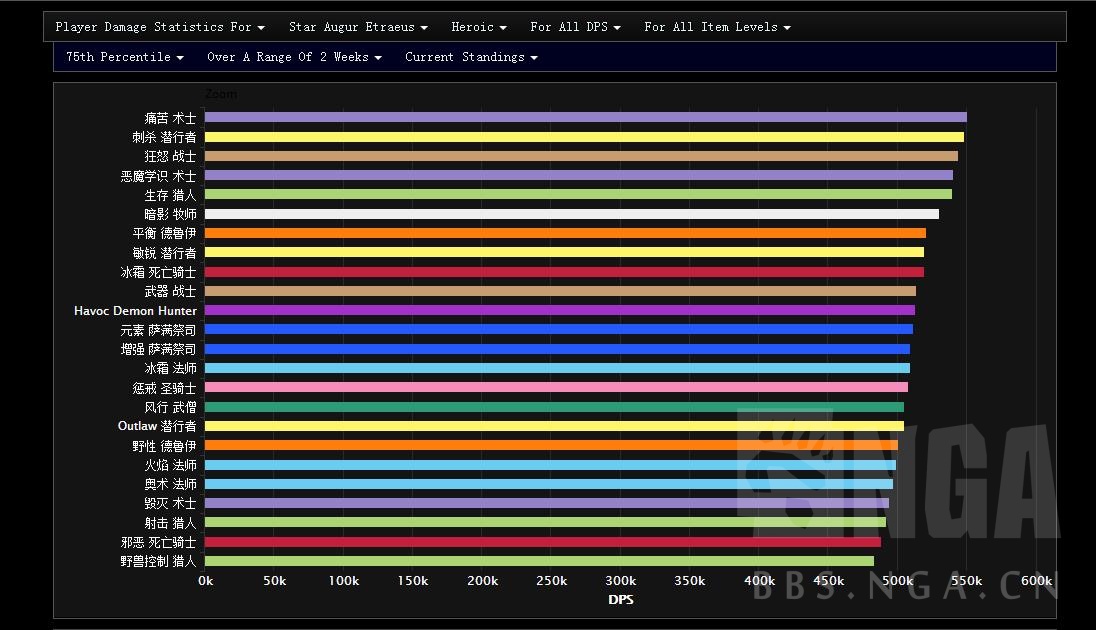Click the top purple 痛苦 术士 bar

(x=585, y=117)
